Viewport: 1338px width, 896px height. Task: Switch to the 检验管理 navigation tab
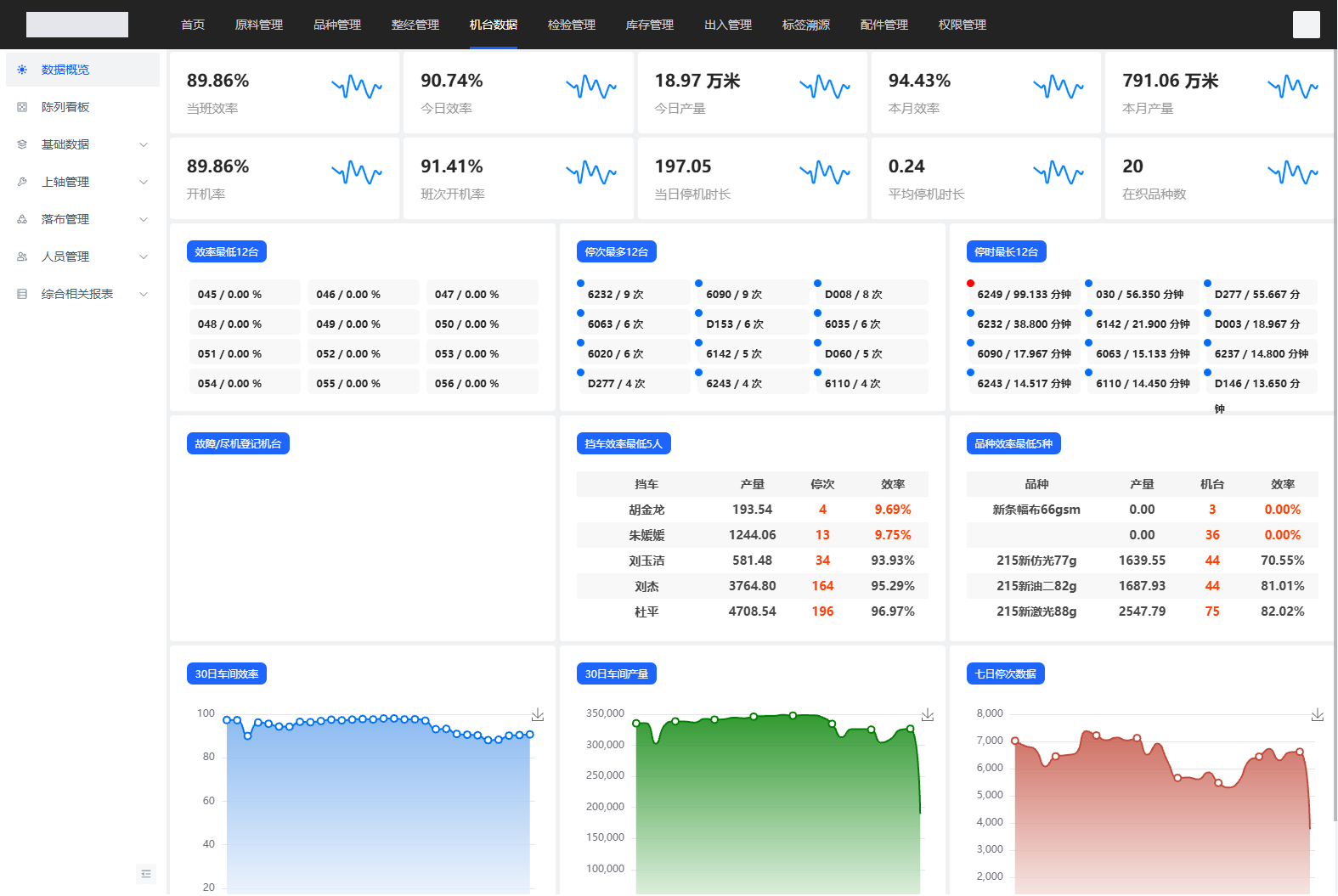(571, 25)
